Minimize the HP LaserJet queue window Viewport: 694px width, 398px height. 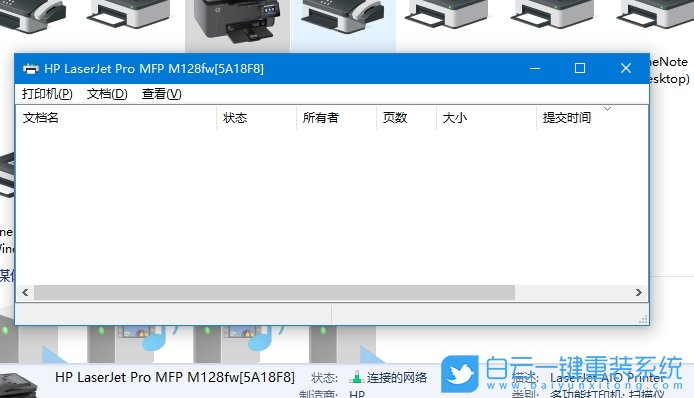535,68
